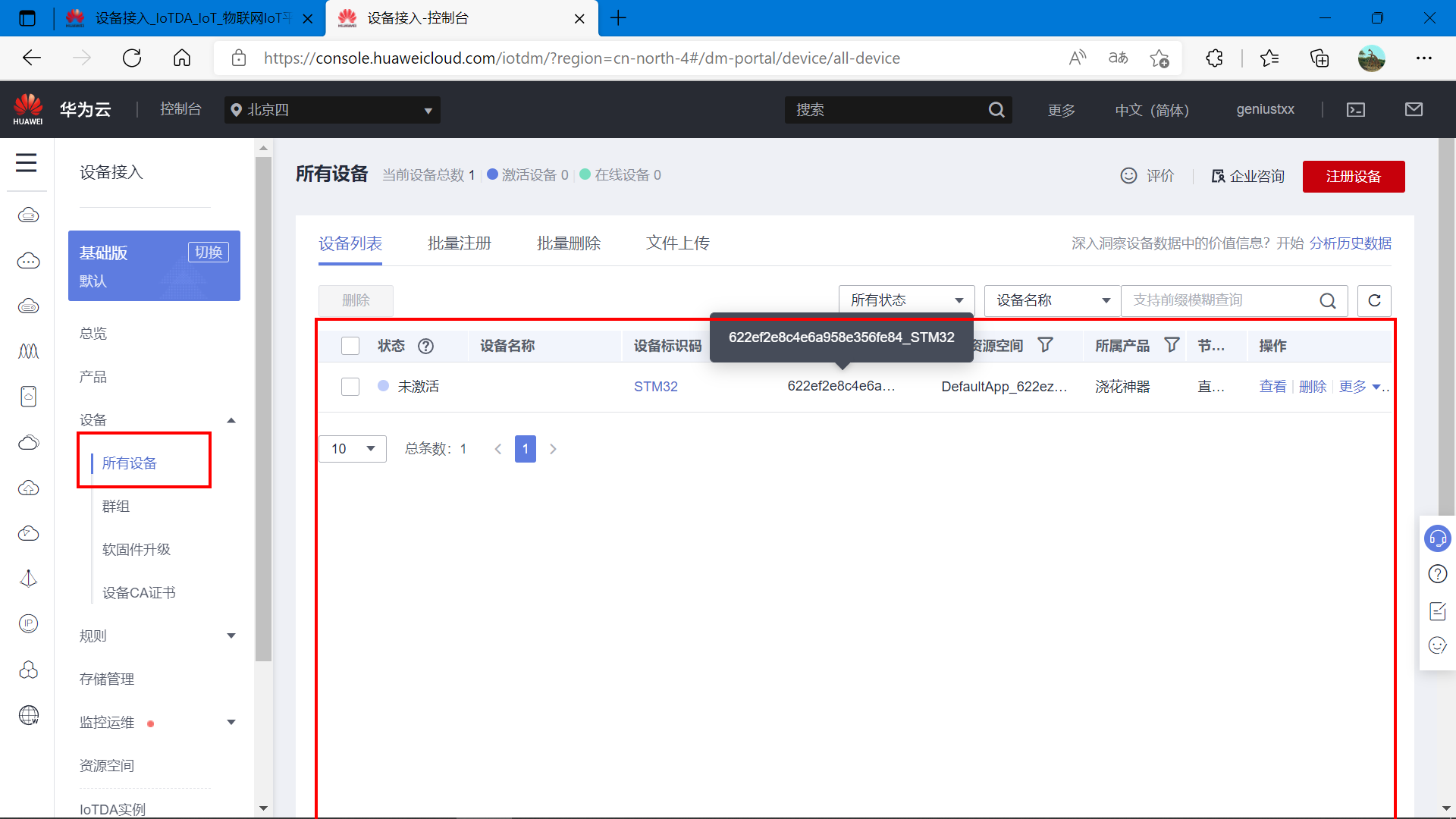Go to next page arrow in pagination
The image size is (1456, 819).
click(x=553, y=449)
